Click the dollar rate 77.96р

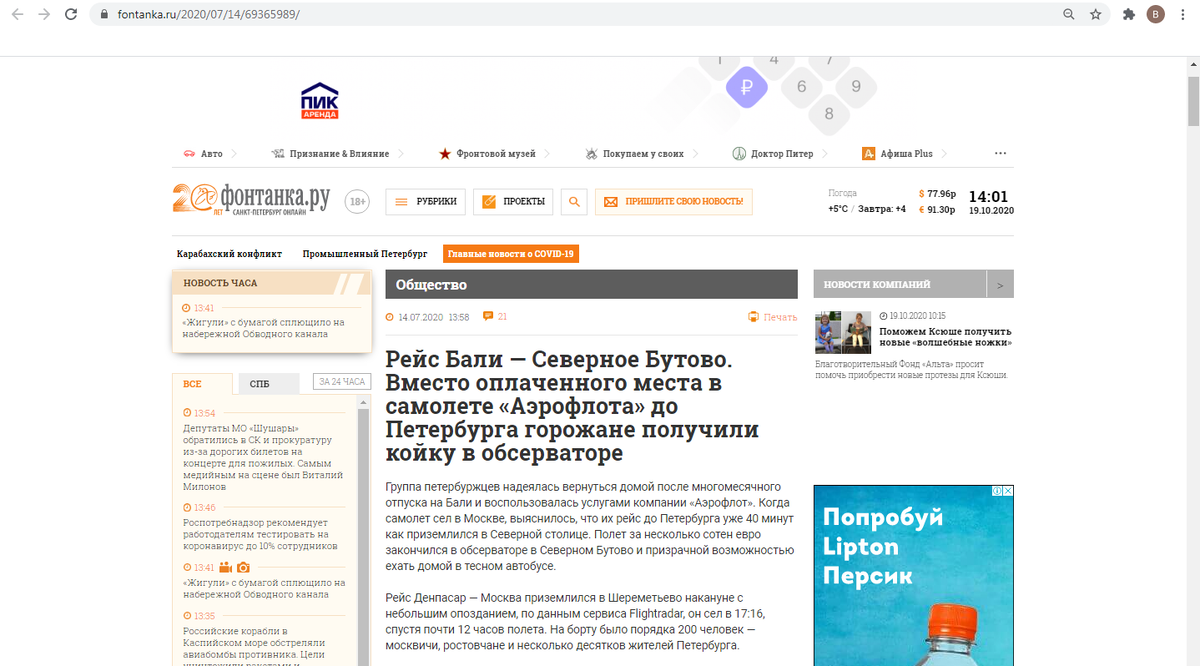click(x=938, y=193)
